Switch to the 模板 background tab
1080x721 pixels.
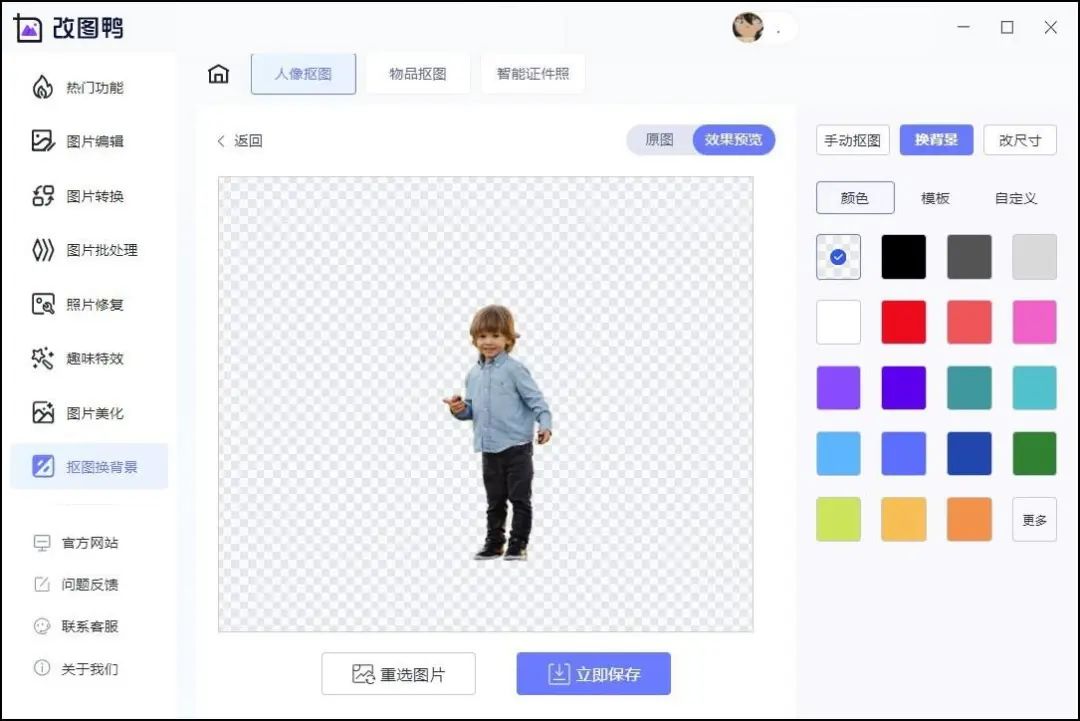[x=933, y=197]
